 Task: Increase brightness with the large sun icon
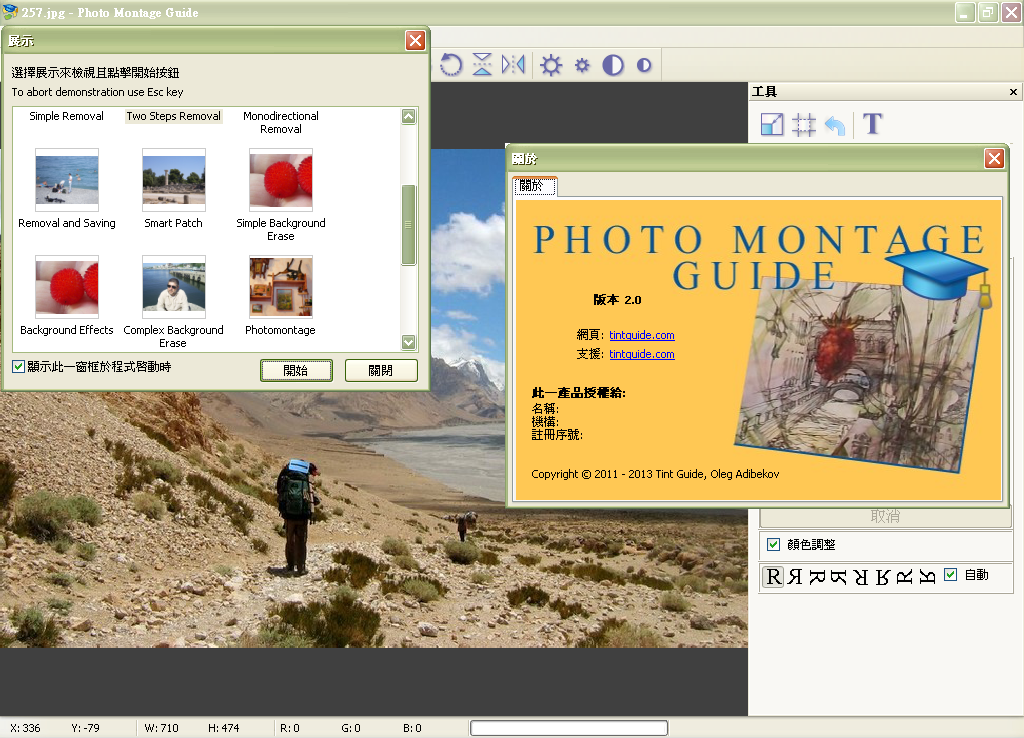(551, 65)
